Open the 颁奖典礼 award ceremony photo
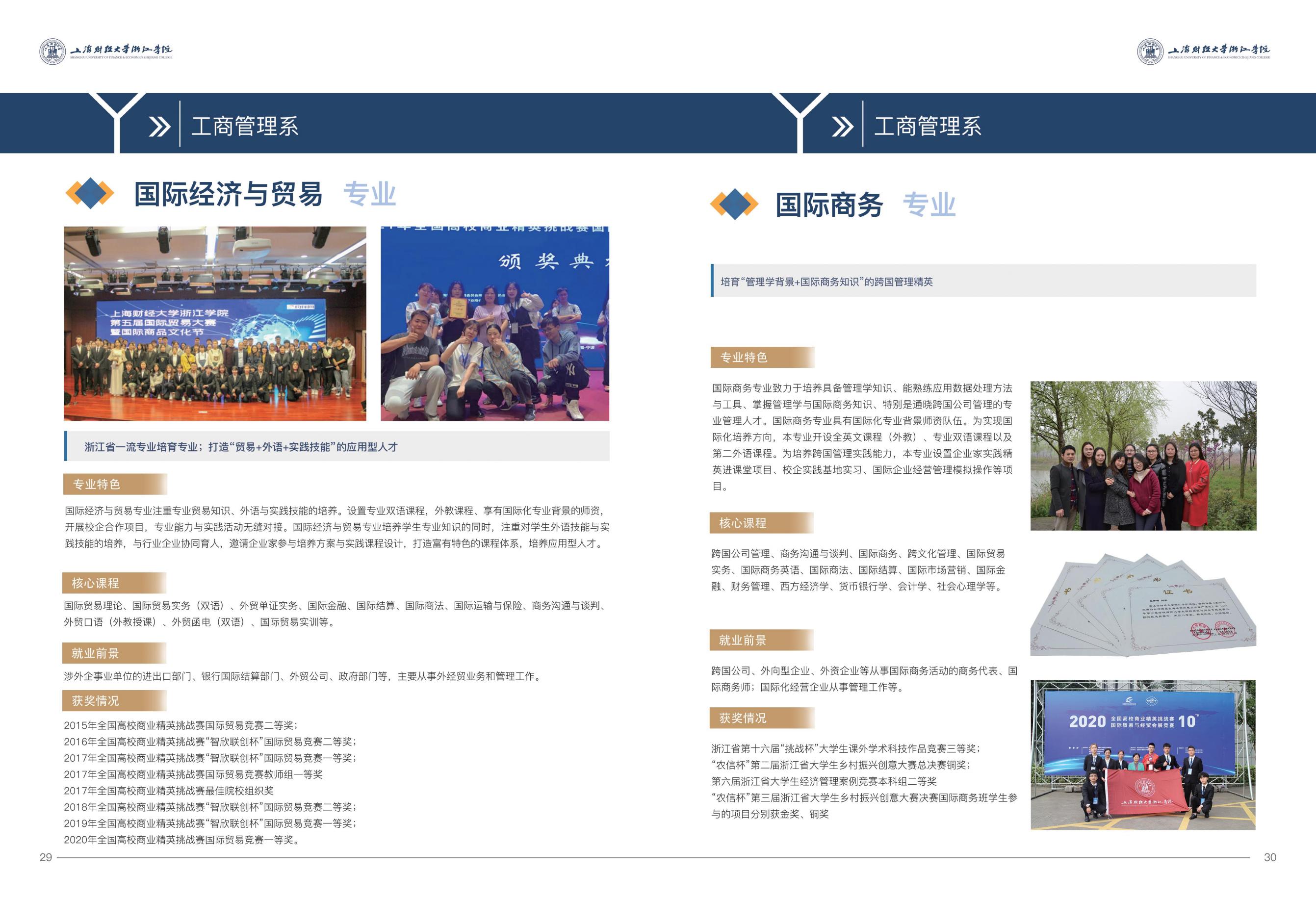This screenshot has width=1316, height=899. (494, 323)
